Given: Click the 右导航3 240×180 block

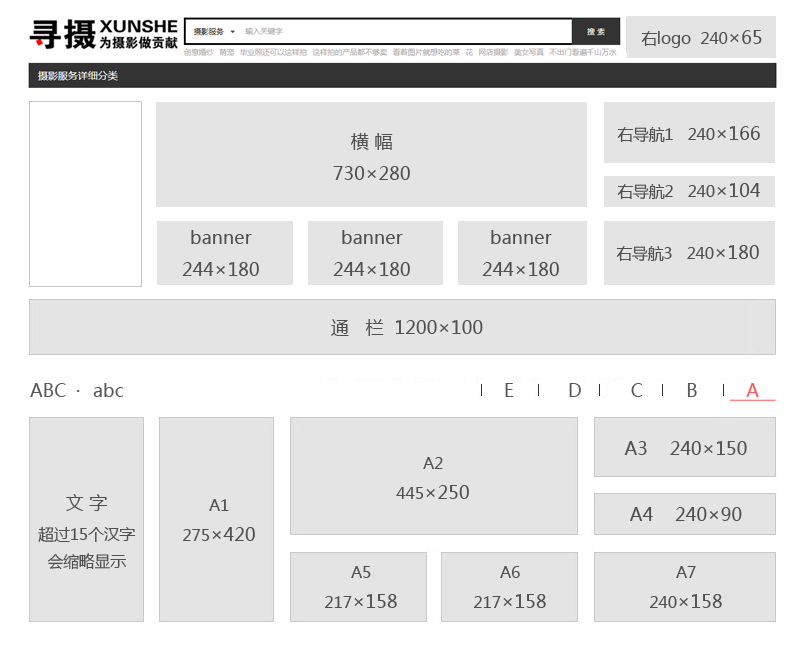Looking at the screenshot, I should (689, 253).
